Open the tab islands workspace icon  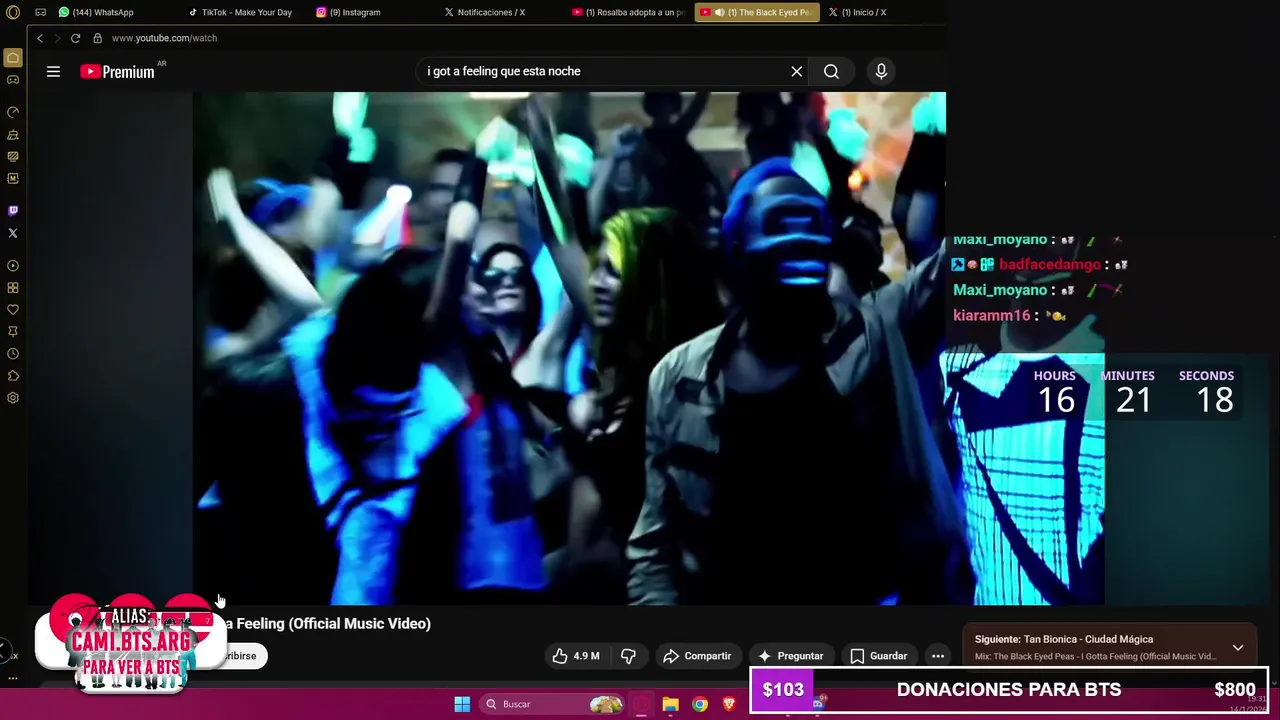41,13
